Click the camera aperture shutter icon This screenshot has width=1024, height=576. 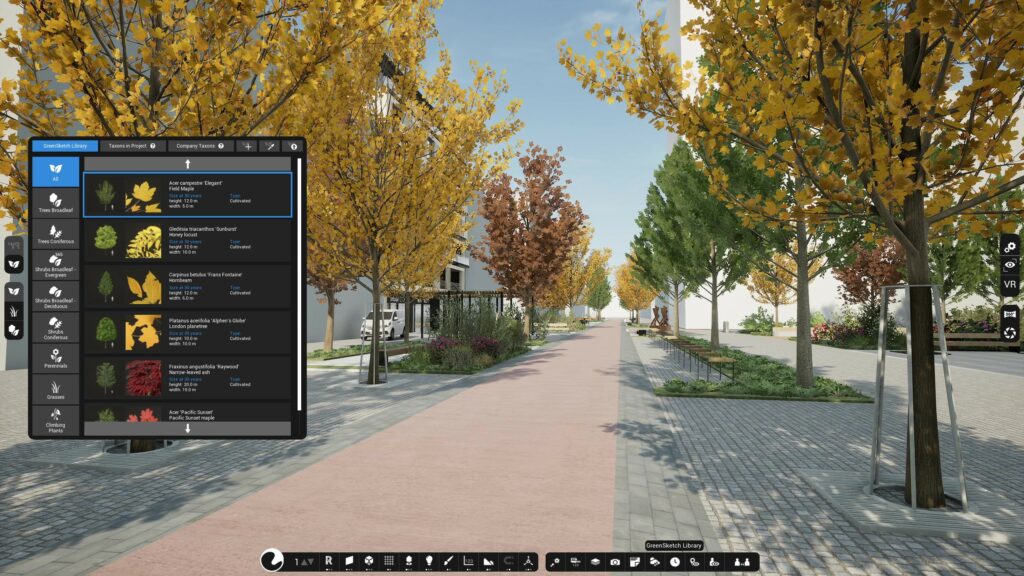pyautogui.click(x=1010, y=333)
